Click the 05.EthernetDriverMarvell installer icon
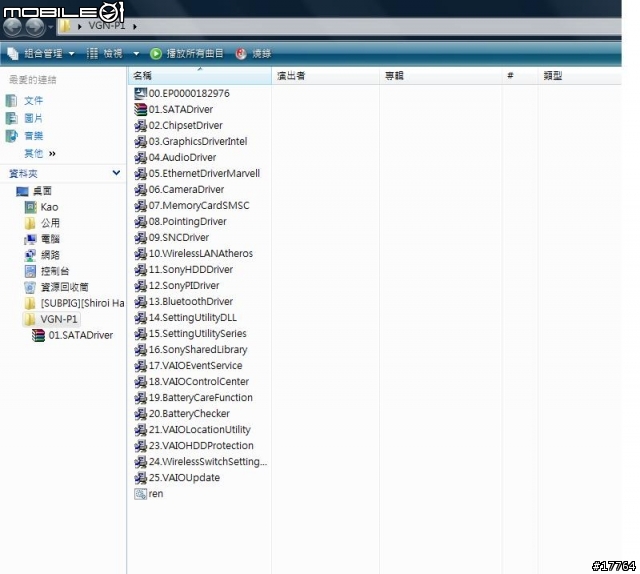 click(140, 174)
